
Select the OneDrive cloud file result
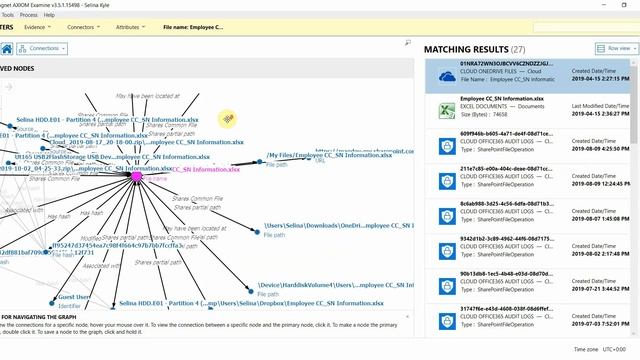point(527,76)
